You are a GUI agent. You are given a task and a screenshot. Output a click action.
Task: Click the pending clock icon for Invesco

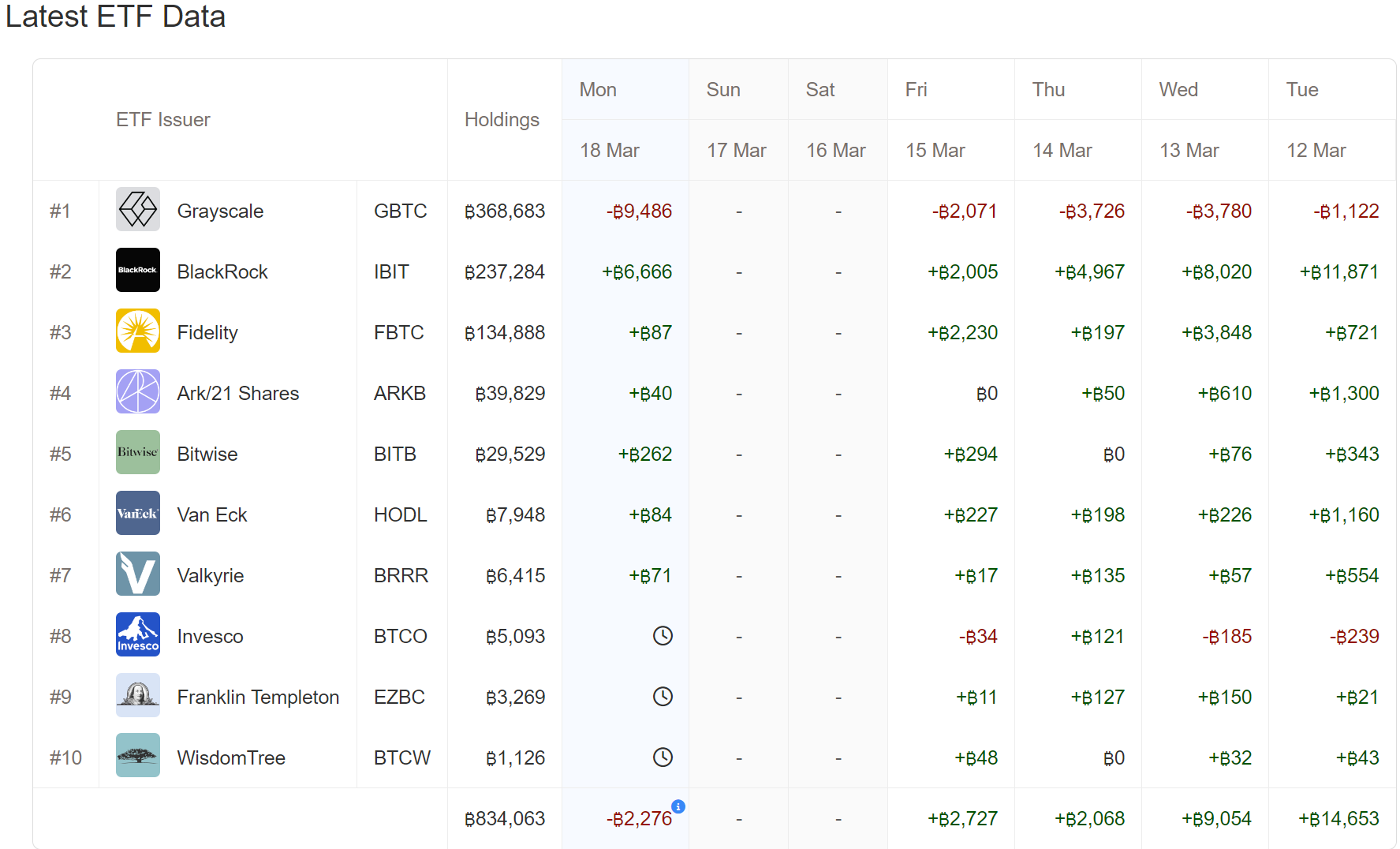(663, 636)
